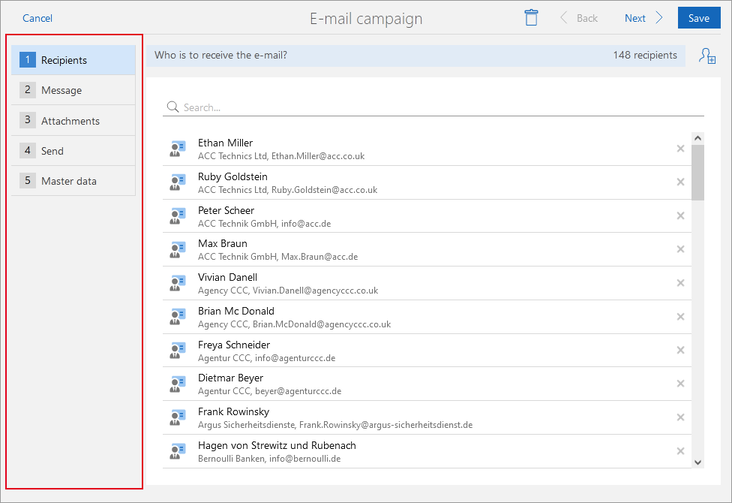
Task: Click contact icon beside Max Braun
Action: pyautogui.click(x=178, y=250)
